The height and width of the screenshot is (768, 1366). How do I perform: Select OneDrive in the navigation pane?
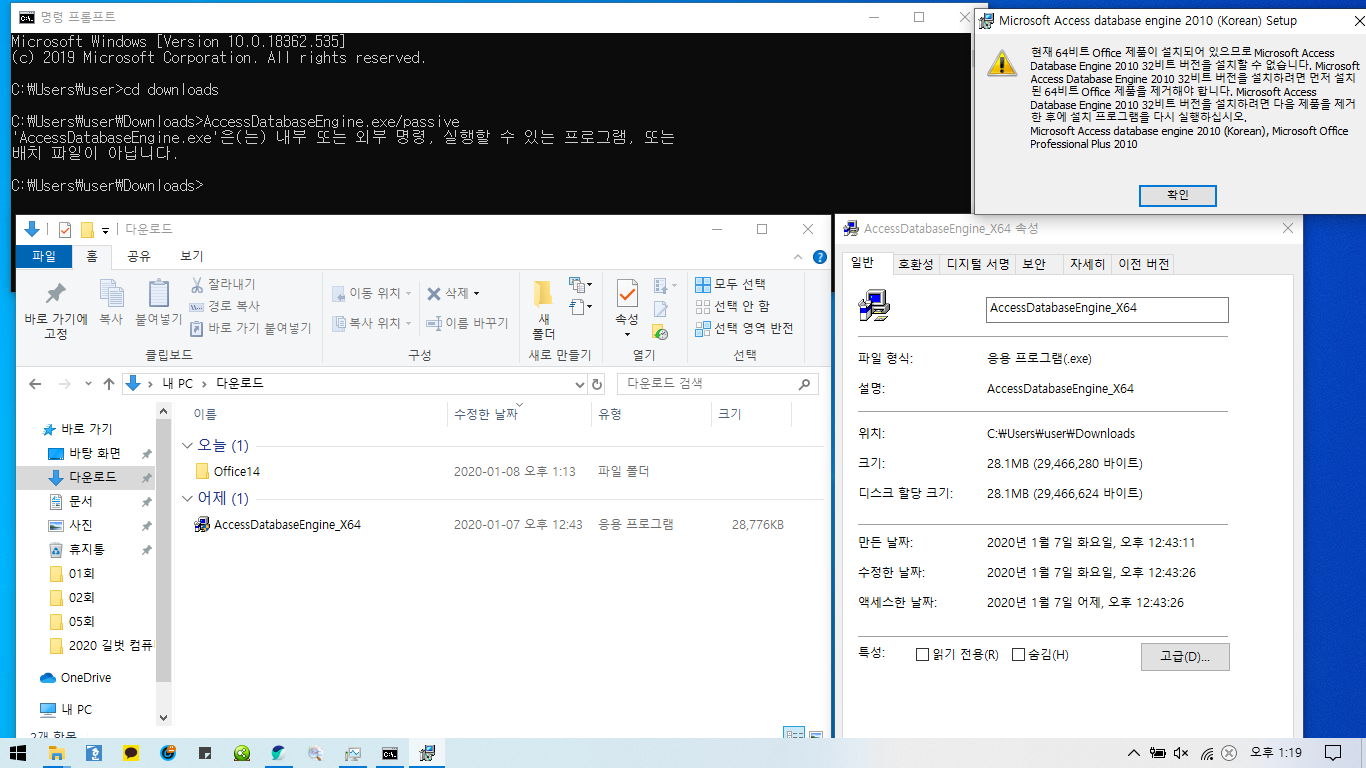tap(85, 678)
